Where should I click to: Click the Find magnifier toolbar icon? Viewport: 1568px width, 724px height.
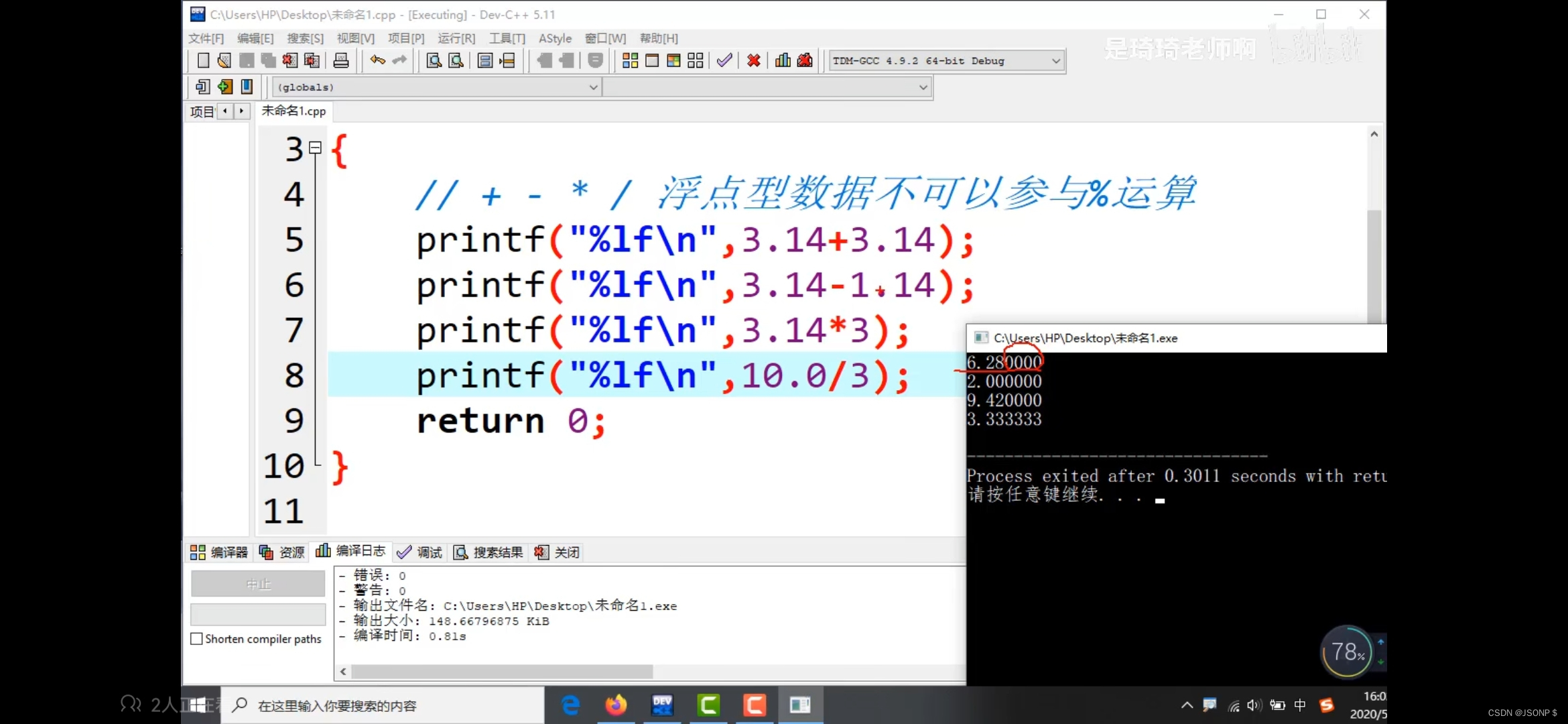pyautogui.click(x=434, y=61)
